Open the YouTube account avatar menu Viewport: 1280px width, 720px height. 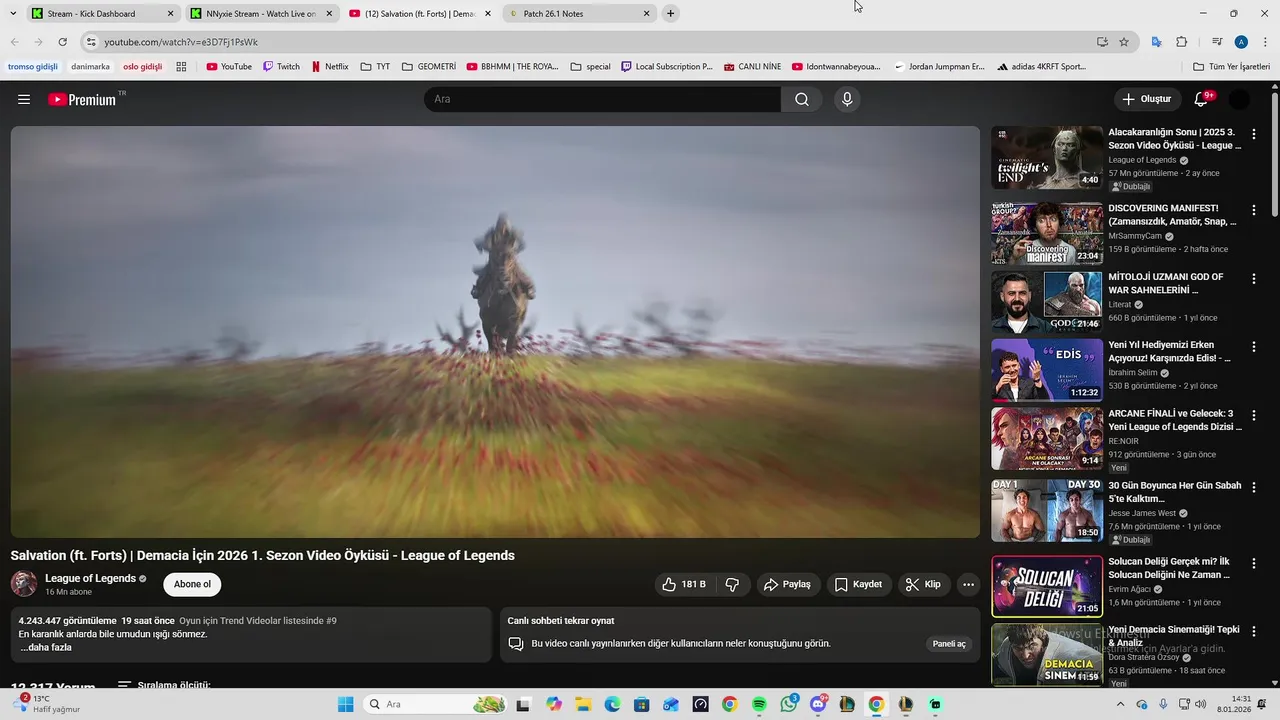point(1239,99)
